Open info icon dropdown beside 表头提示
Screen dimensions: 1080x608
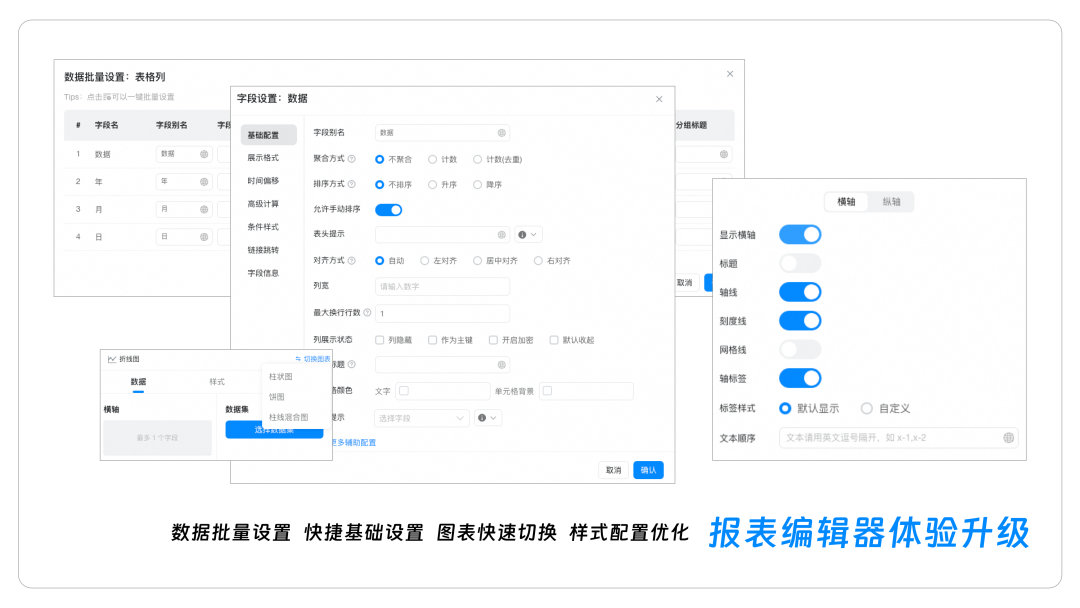pyautogui.click(x=527, y=235)
